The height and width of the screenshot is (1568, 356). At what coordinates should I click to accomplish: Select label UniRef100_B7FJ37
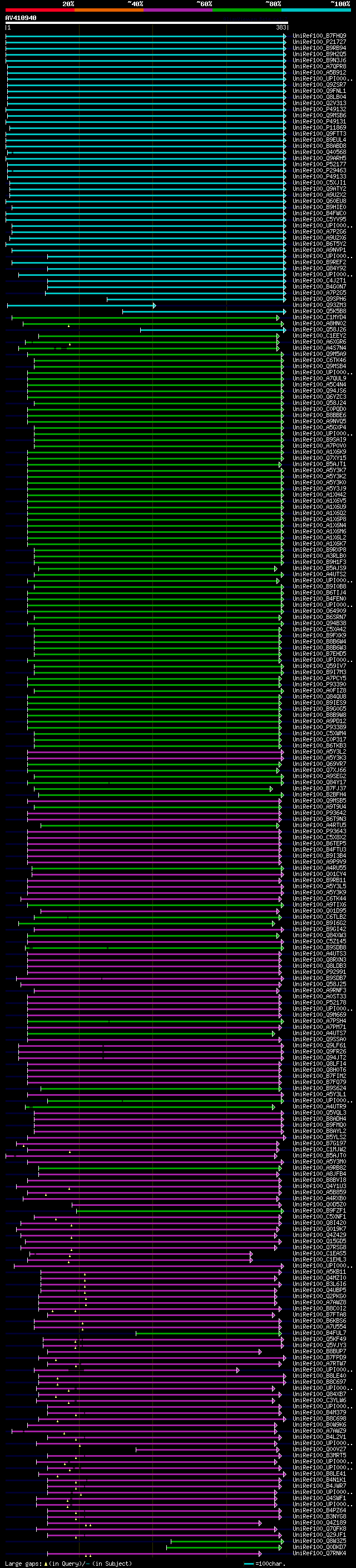319,788
